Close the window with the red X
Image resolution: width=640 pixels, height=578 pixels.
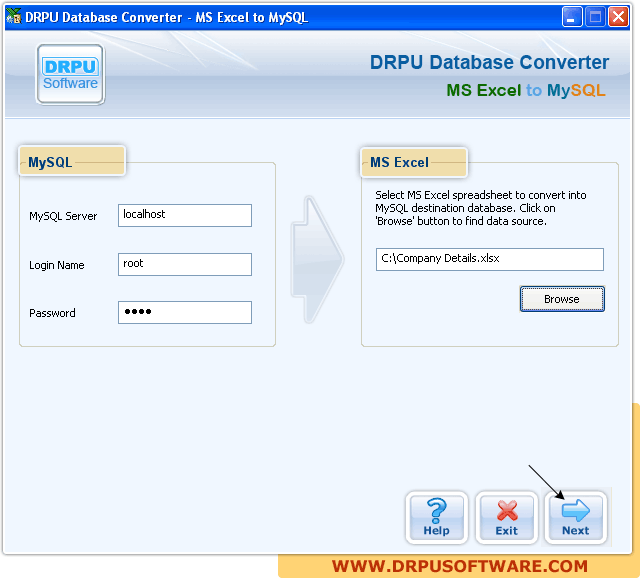(618, 17)
